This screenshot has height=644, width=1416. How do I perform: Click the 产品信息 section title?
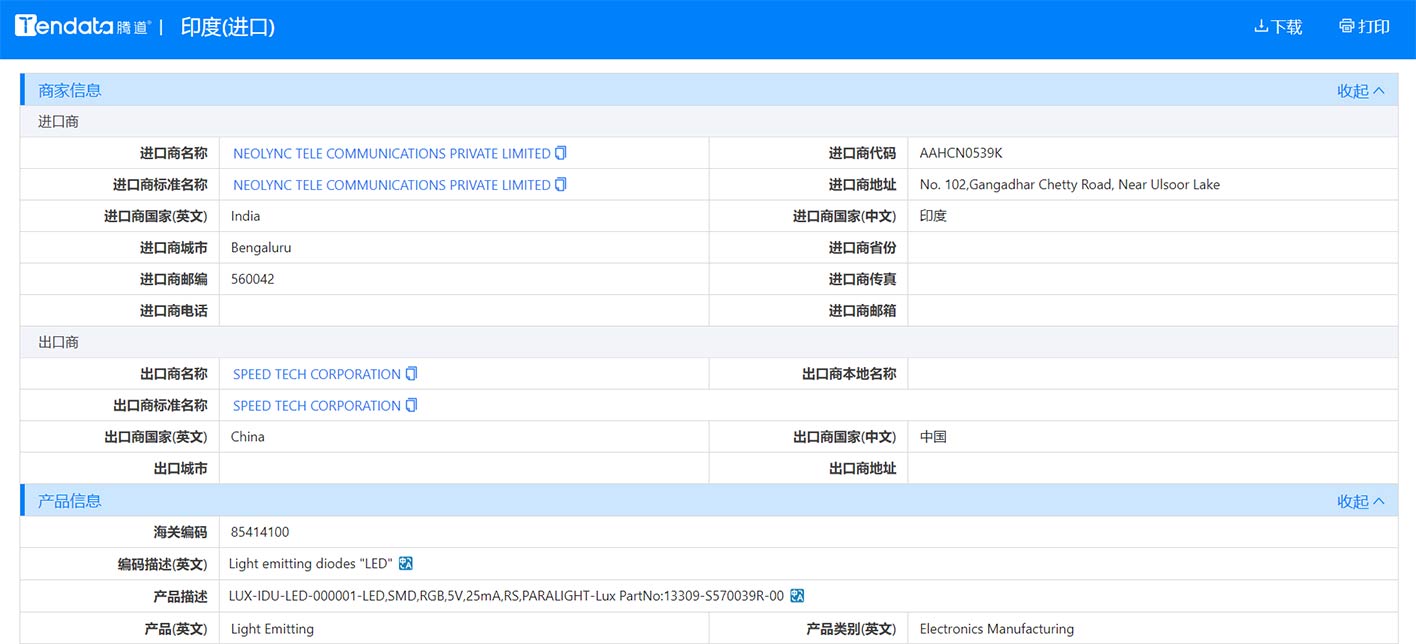[70, 501]
